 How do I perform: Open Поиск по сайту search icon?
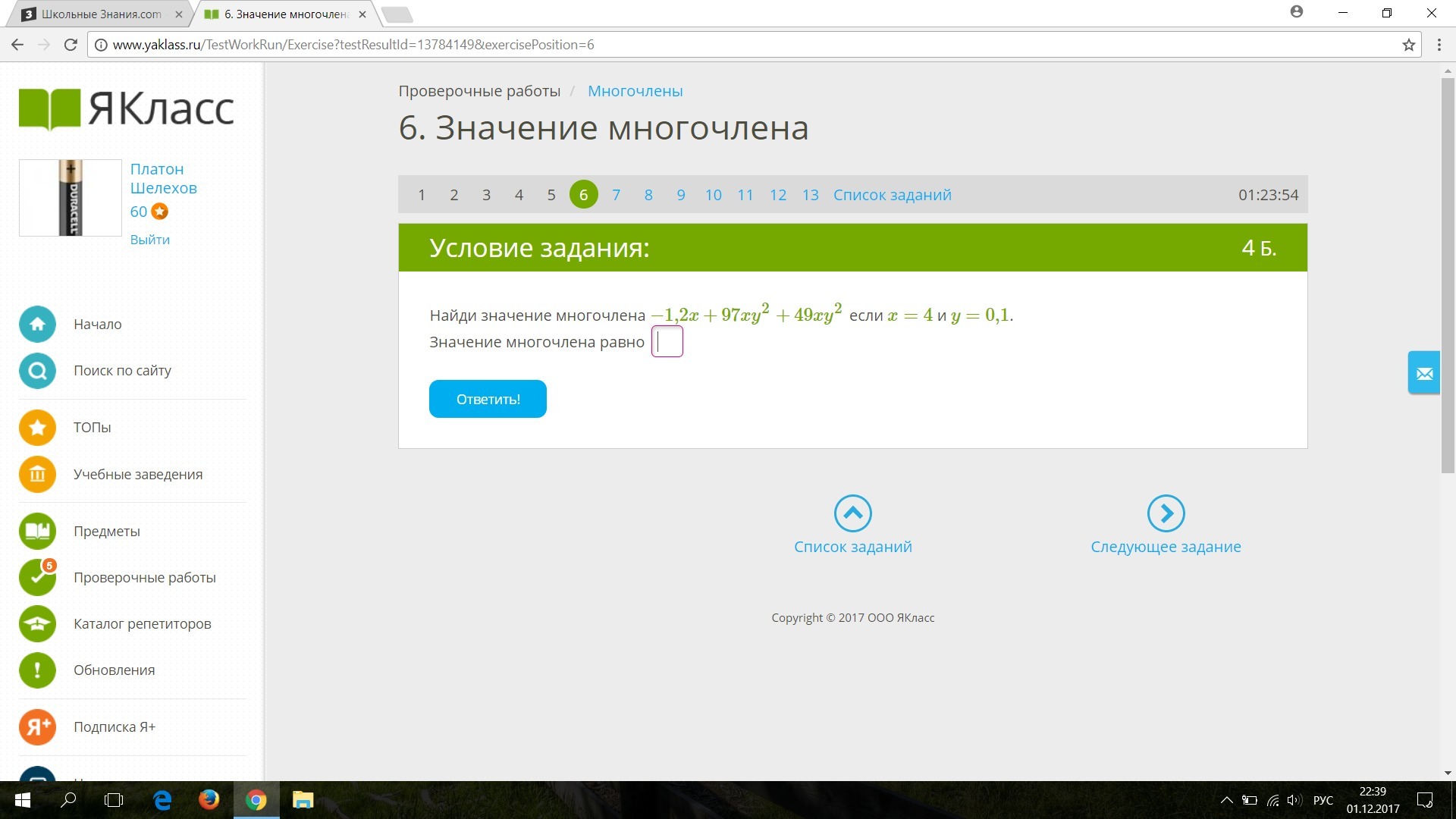[37, 371]
